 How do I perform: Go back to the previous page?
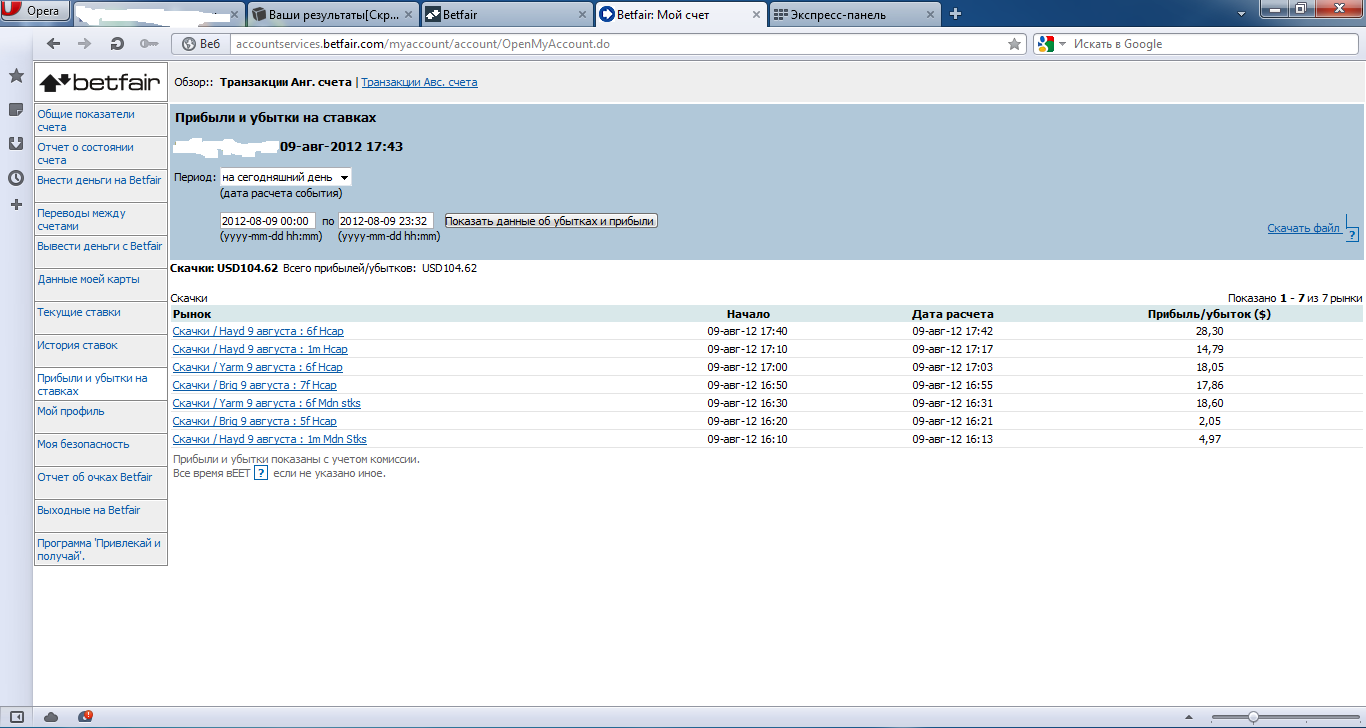(x=54, y=44)
